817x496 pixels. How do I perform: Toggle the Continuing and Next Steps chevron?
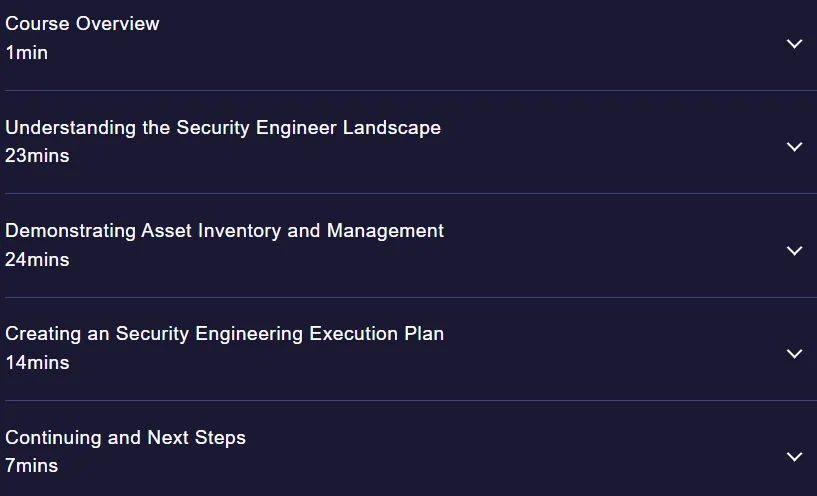tap(794, 457)
